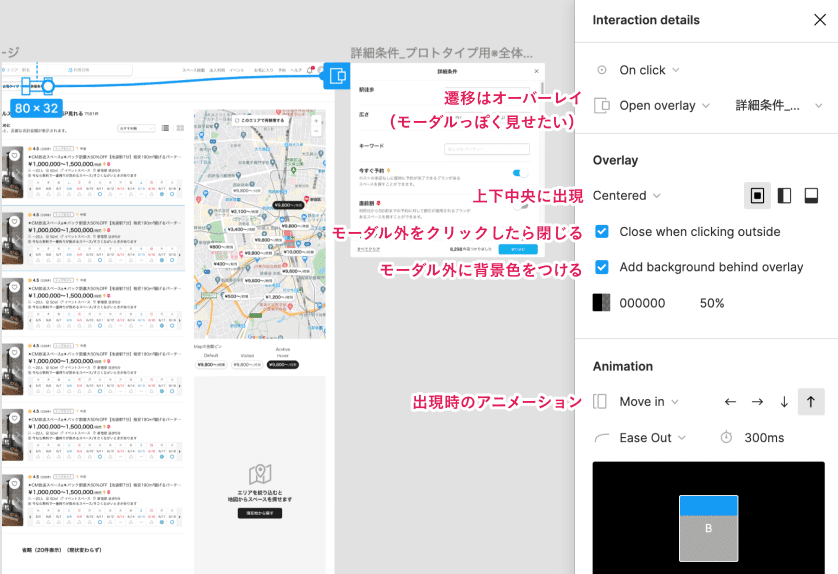Close the Interaction details panel

click(x=820, y=20)
